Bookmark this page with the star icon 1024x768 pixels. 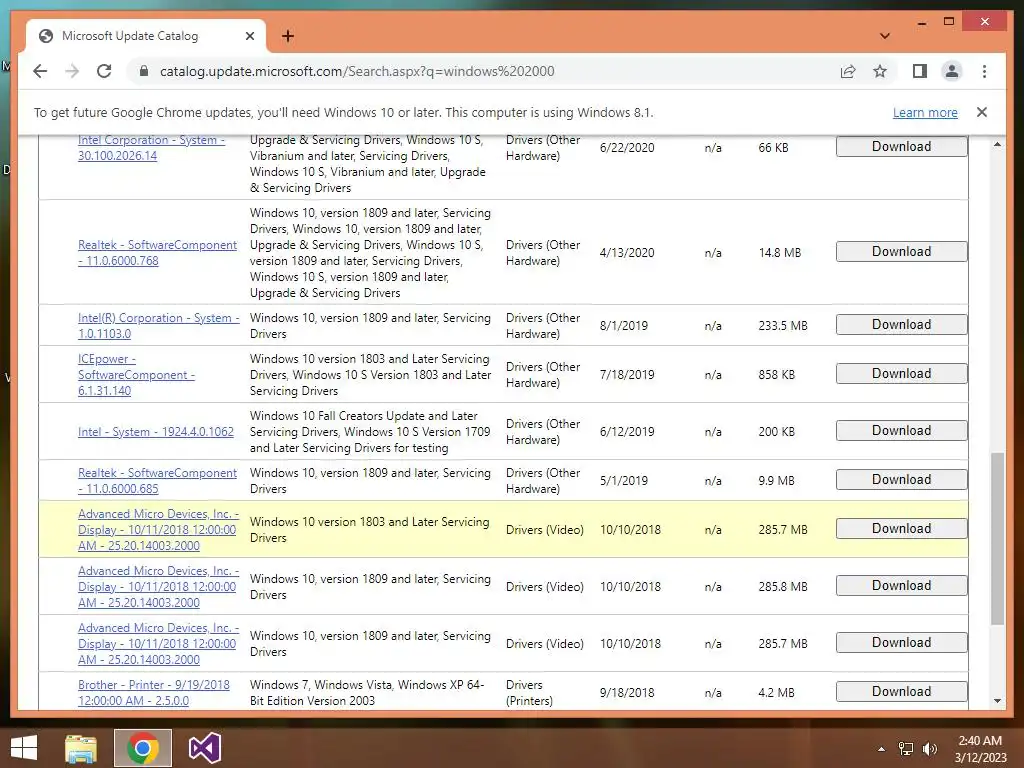(880, 71)
